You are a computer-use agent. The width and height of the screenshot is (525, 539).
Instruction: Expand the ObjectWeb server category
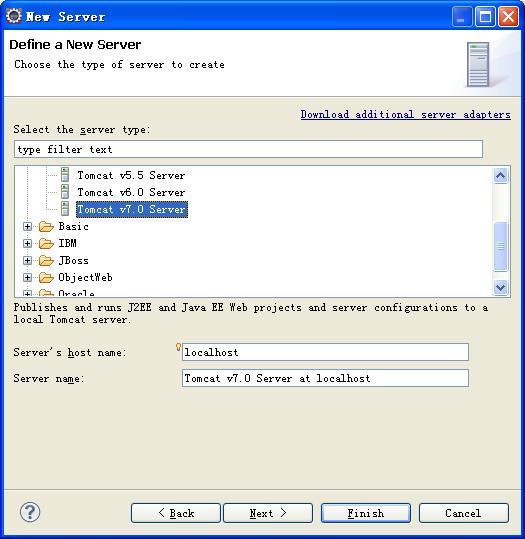(x=27, y=277)
